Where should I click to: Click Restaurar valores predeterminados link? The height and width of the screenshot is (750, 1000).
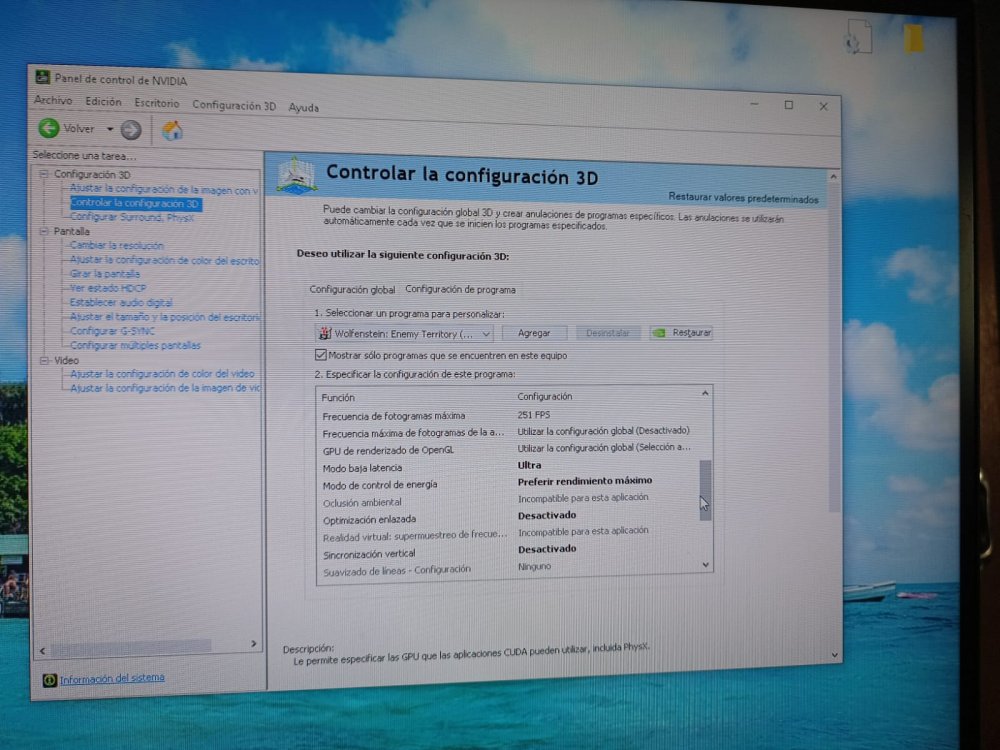(743, 198)
